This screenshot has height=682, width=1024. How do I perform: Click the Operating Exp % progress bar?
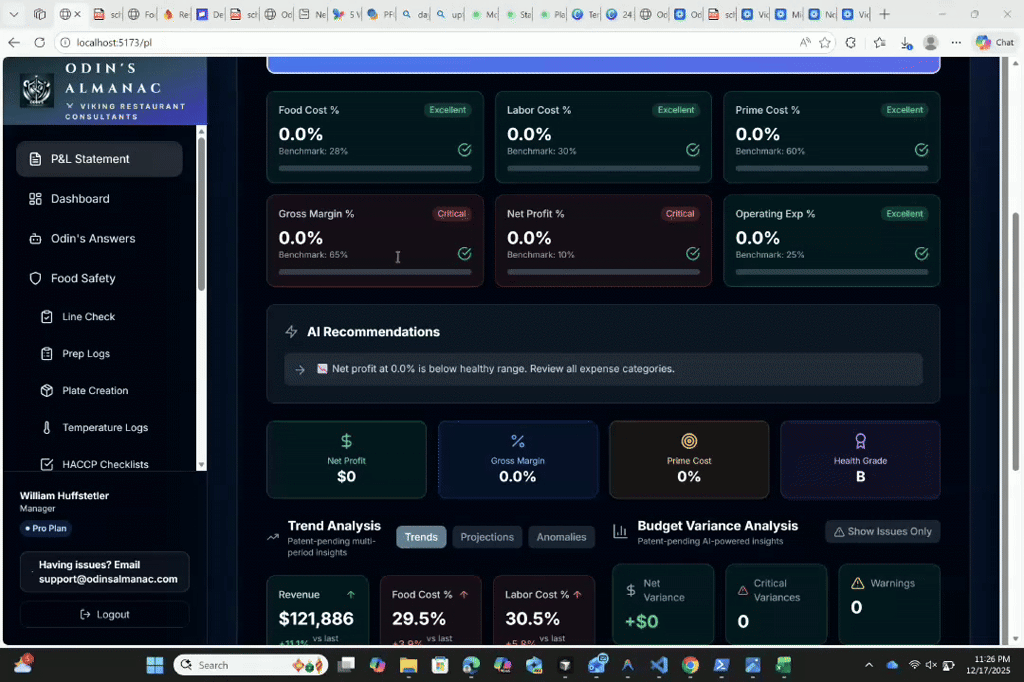pyautogui.click(x=832, y=272)
